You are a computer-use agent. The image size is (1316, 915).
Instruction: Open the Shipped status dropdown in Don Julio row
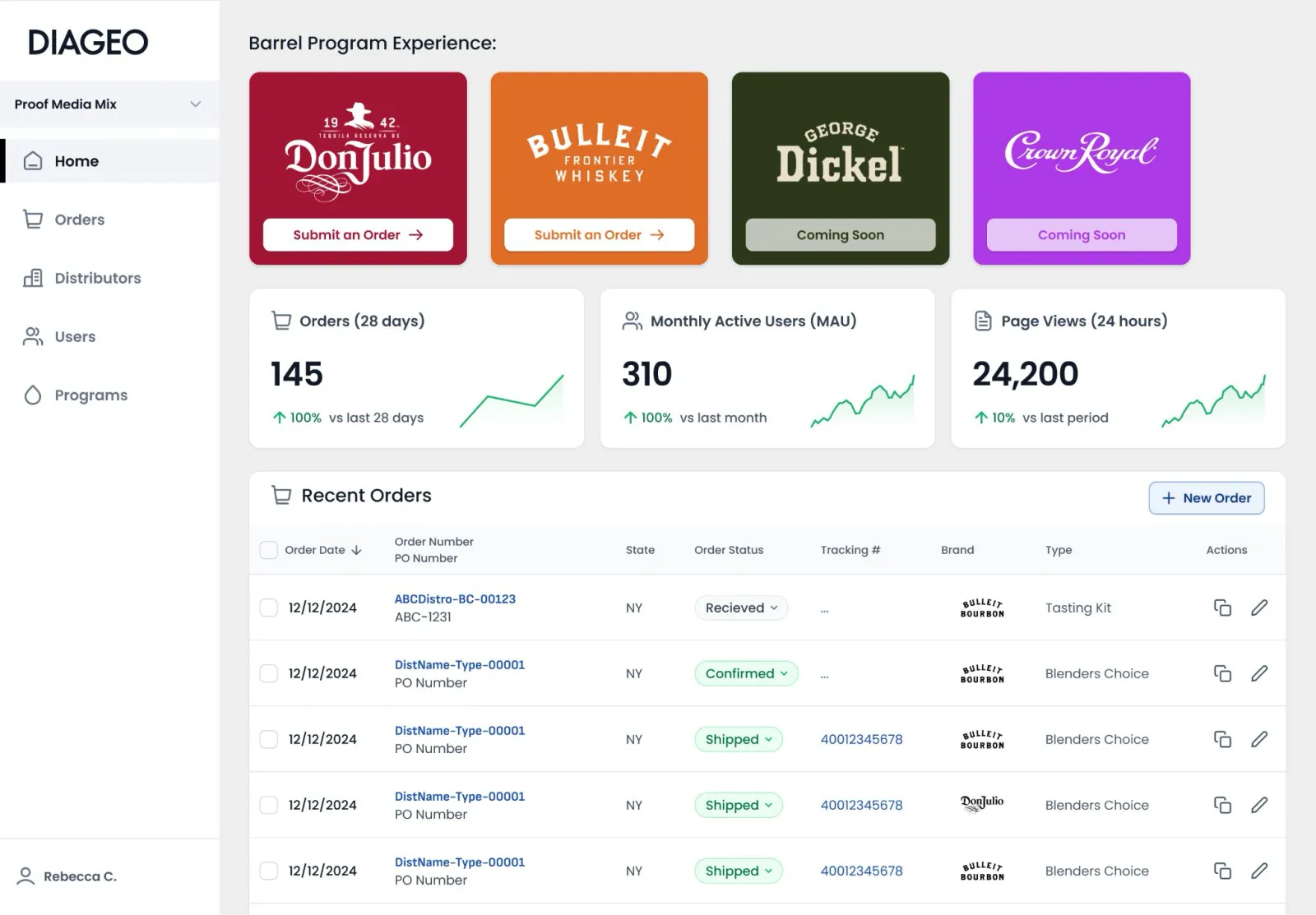[x=739, y=805]
